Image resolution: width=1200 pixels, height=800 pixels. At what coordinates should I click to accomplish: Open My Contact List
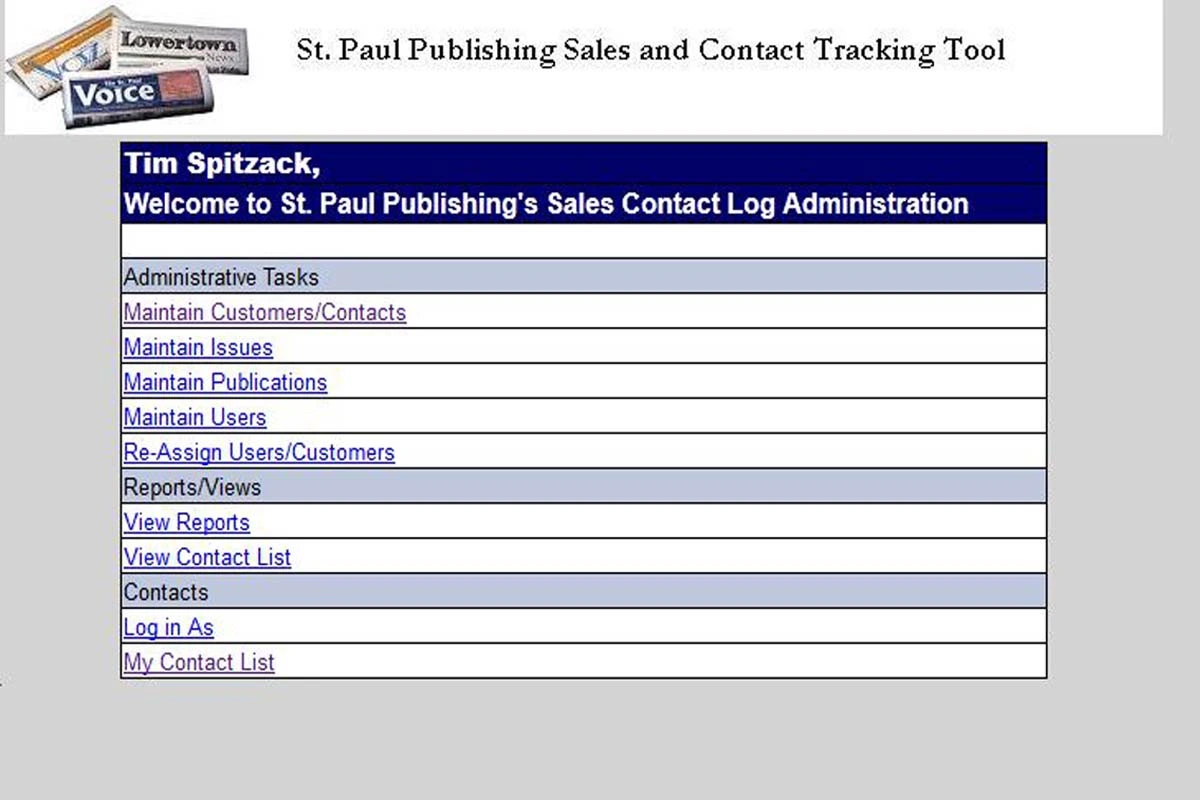[198, 662]
